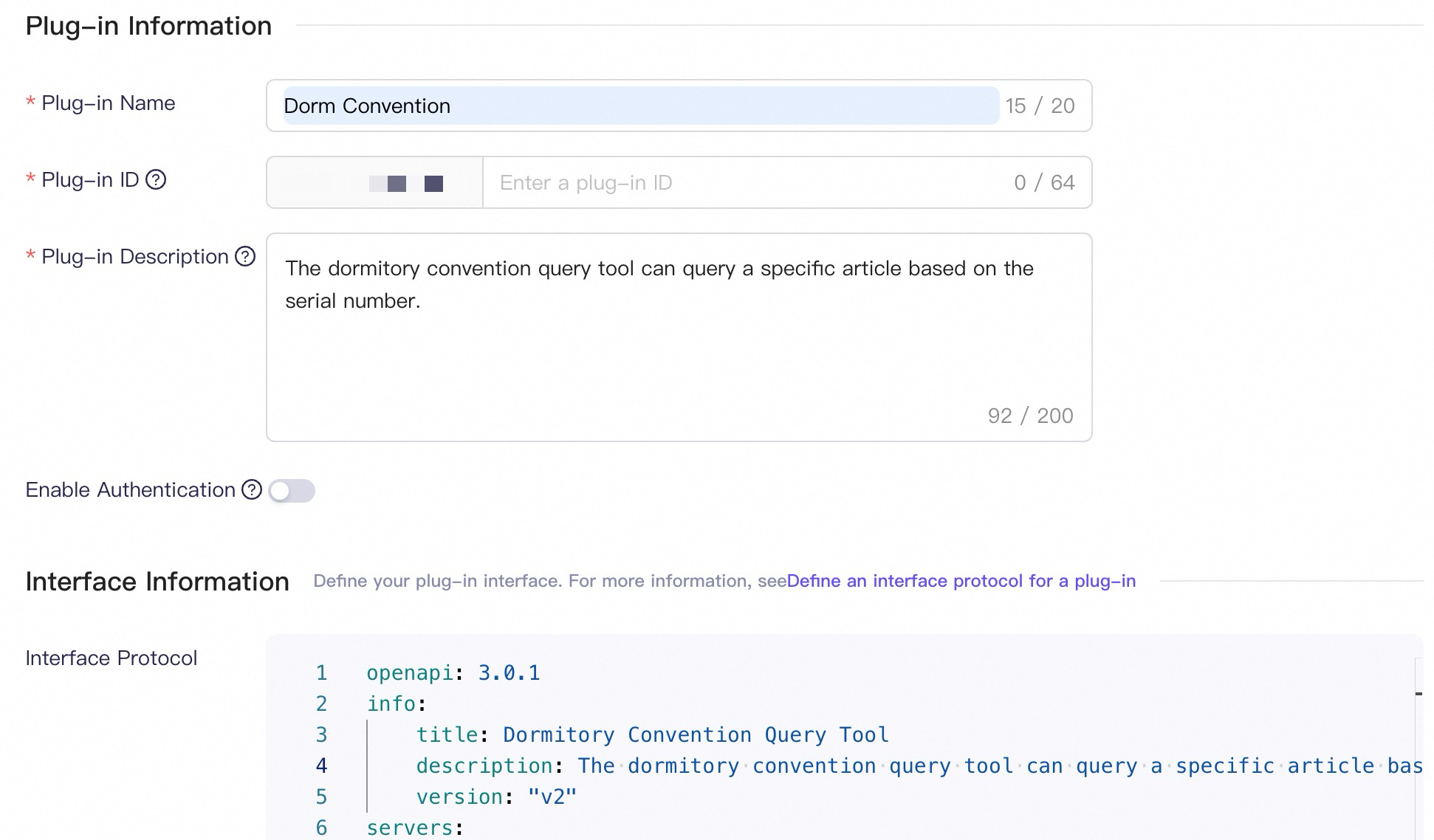The height and width of the screenshot is (840, 1434).
Task: Open Define an interface protocol link
Action: click(961, 581)
